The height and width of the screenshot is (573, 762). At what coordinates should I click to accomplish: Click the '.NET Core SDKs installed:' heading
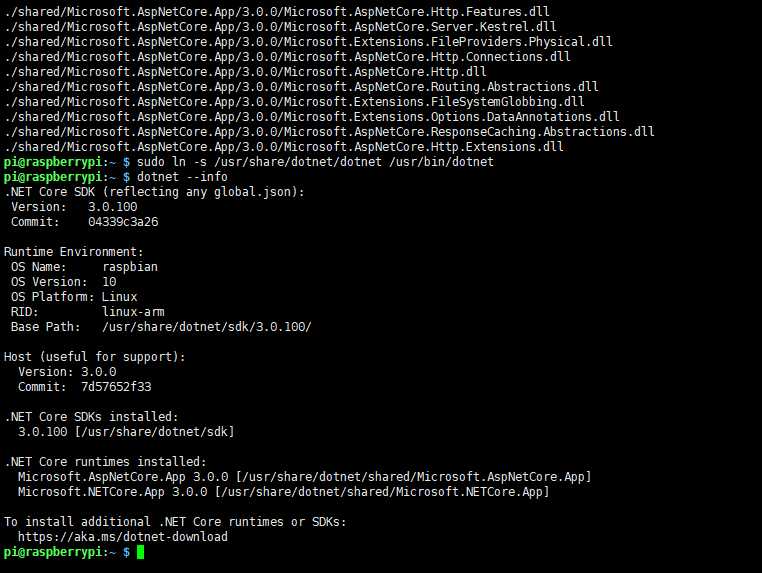coord(91,417)
